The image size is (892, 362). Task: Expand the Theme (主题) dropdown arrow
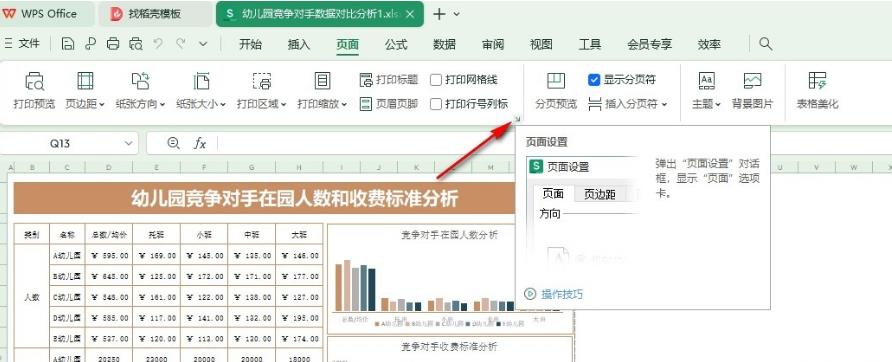coord(718,105)
